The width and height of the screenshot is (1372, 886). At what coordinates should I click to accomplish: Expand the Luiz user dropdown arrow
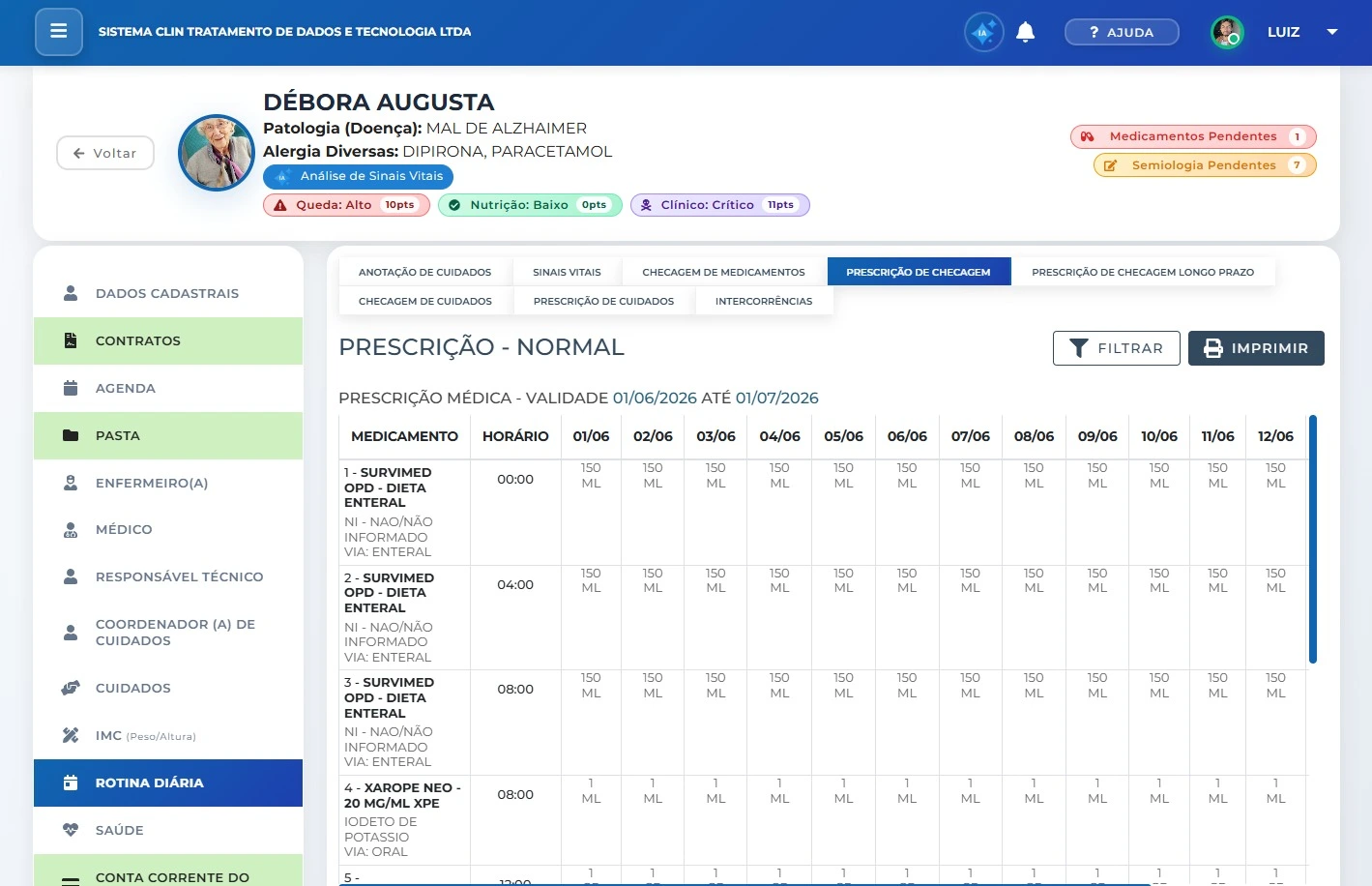[1331, 32]
